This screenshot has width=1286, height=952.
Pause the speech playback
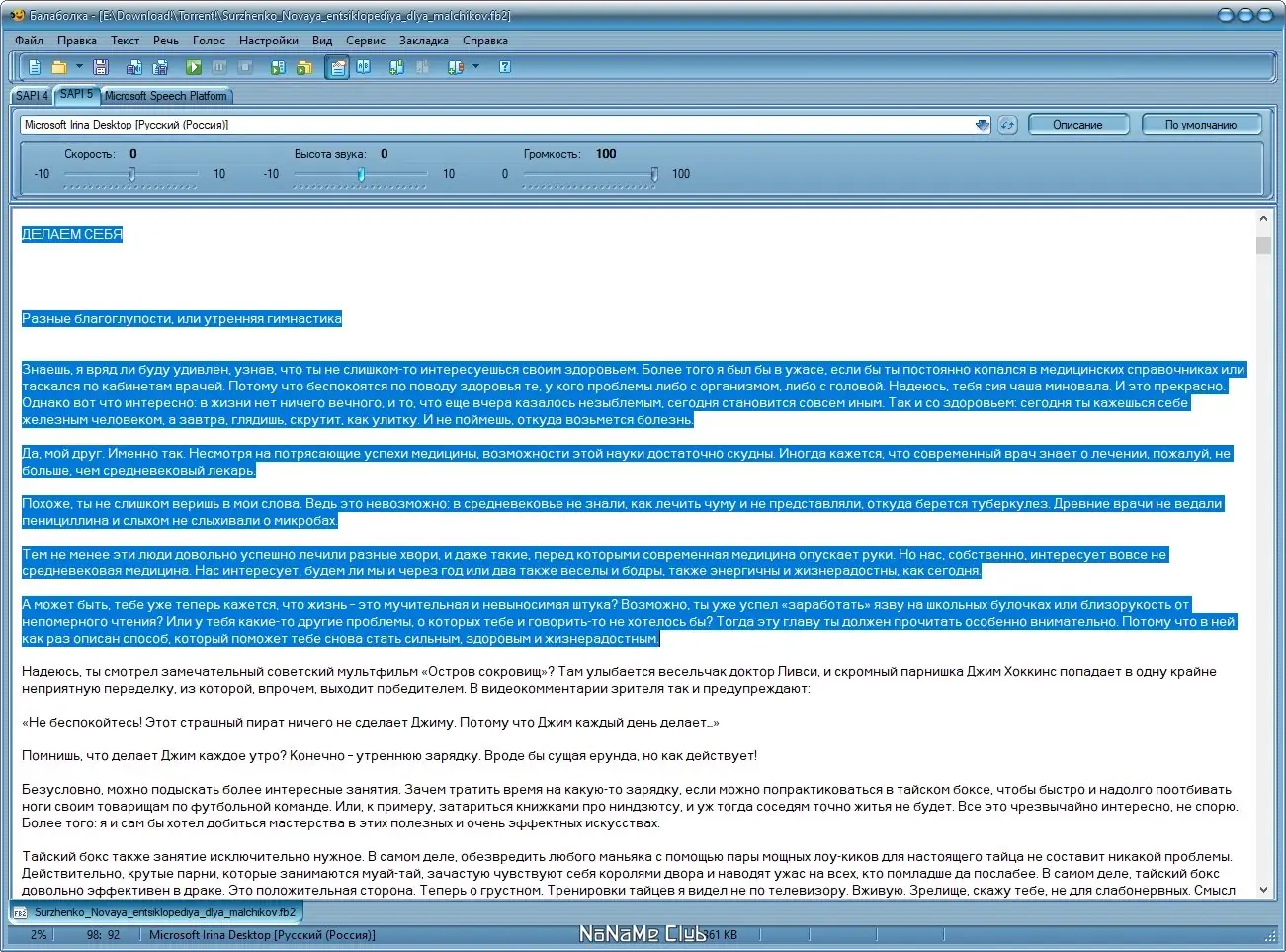(x=219, y=67)
